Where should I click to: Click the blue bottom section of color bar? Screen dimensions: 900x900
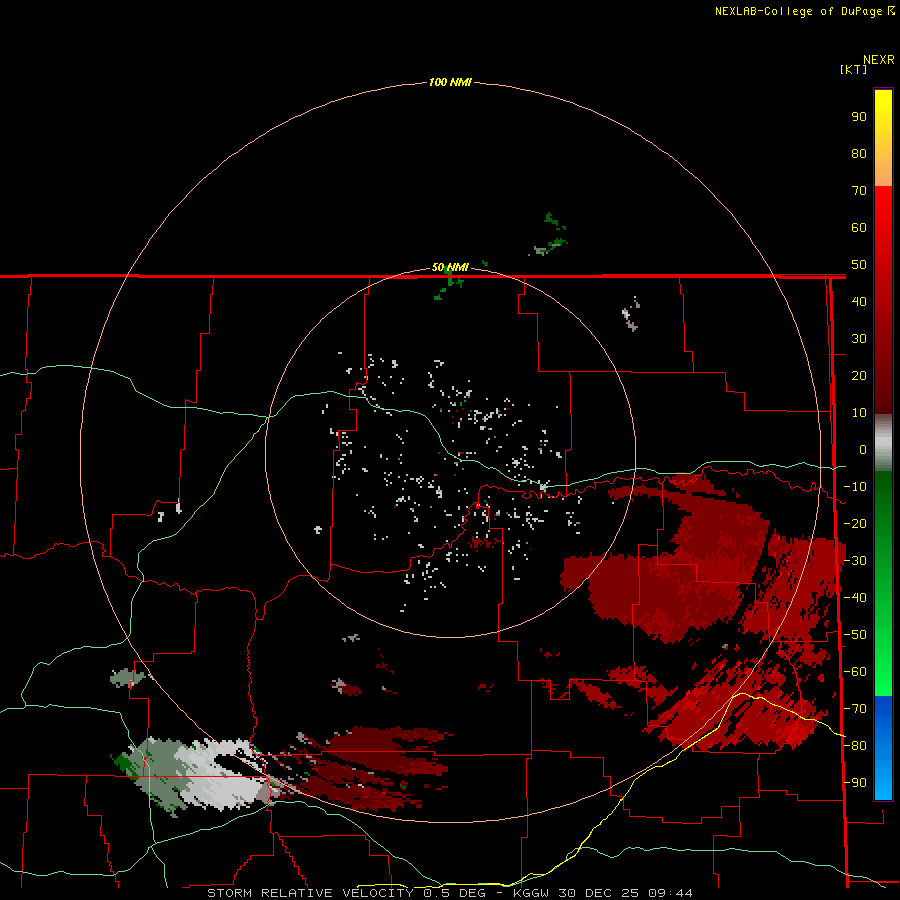coord(883,748)
